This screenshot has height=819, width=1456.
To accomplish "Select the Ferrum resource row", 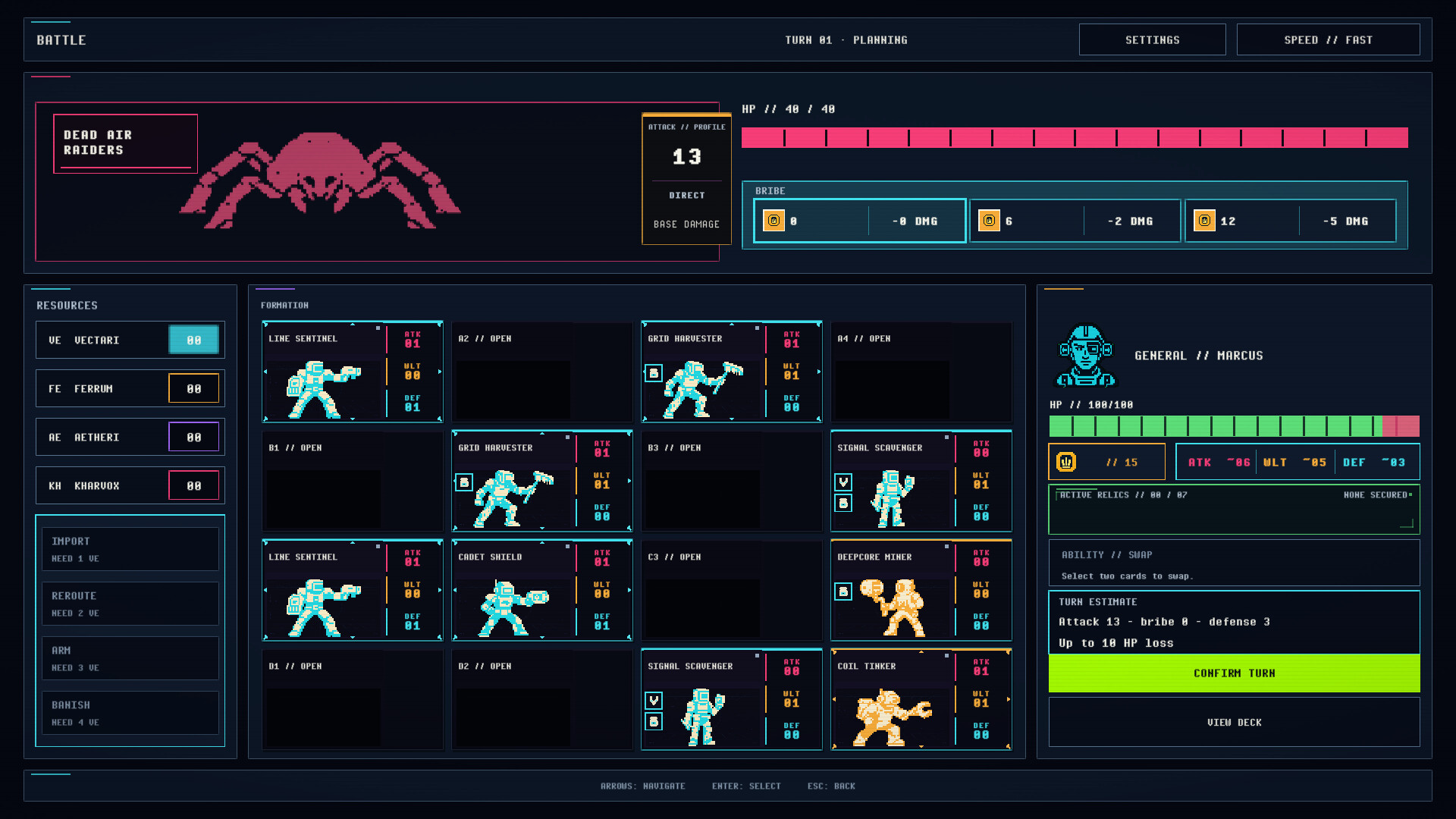I will (130, 388).
